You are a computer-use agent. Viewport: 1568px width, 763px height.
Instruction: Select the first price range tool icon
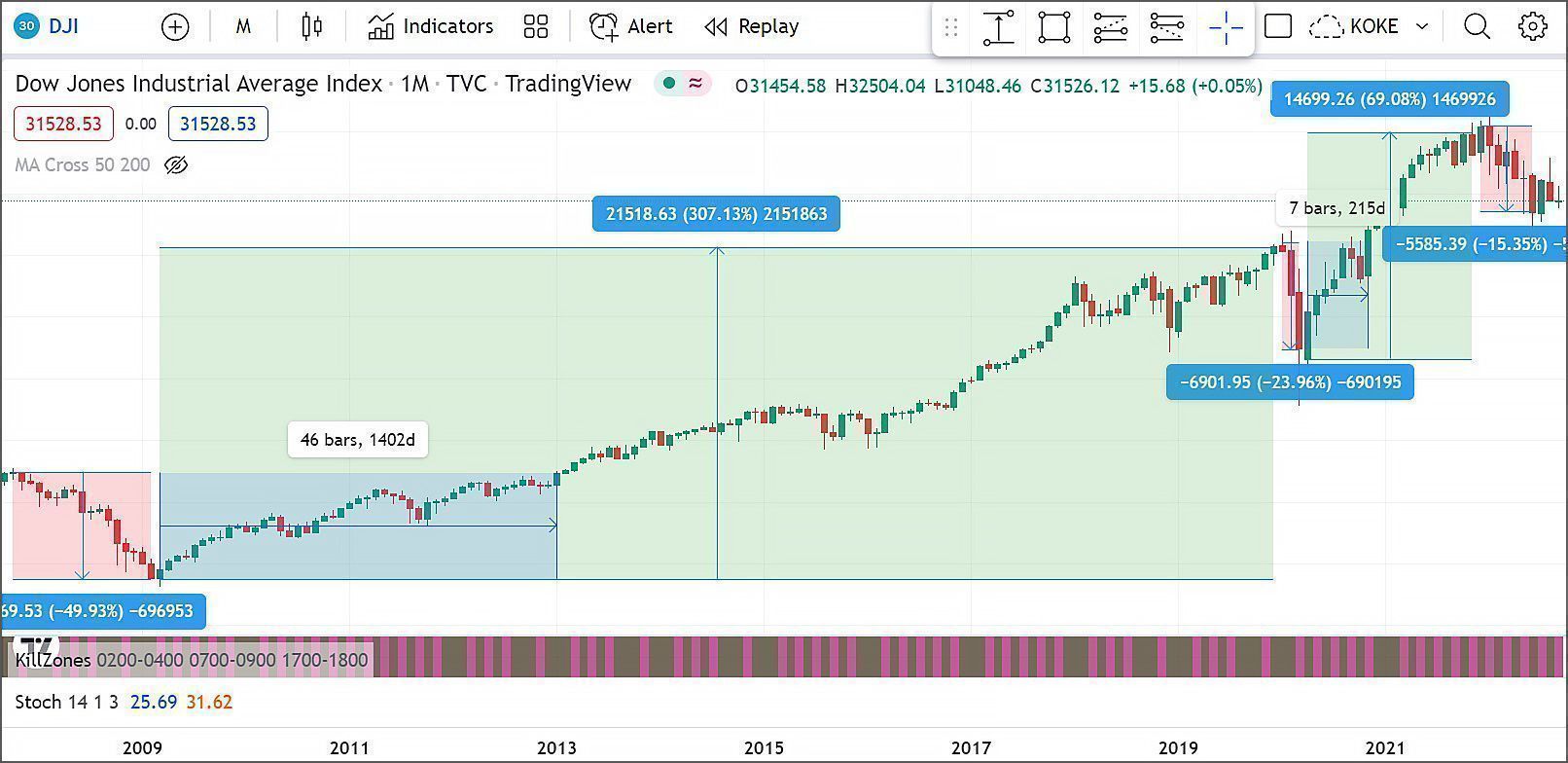click(1111, 27)
